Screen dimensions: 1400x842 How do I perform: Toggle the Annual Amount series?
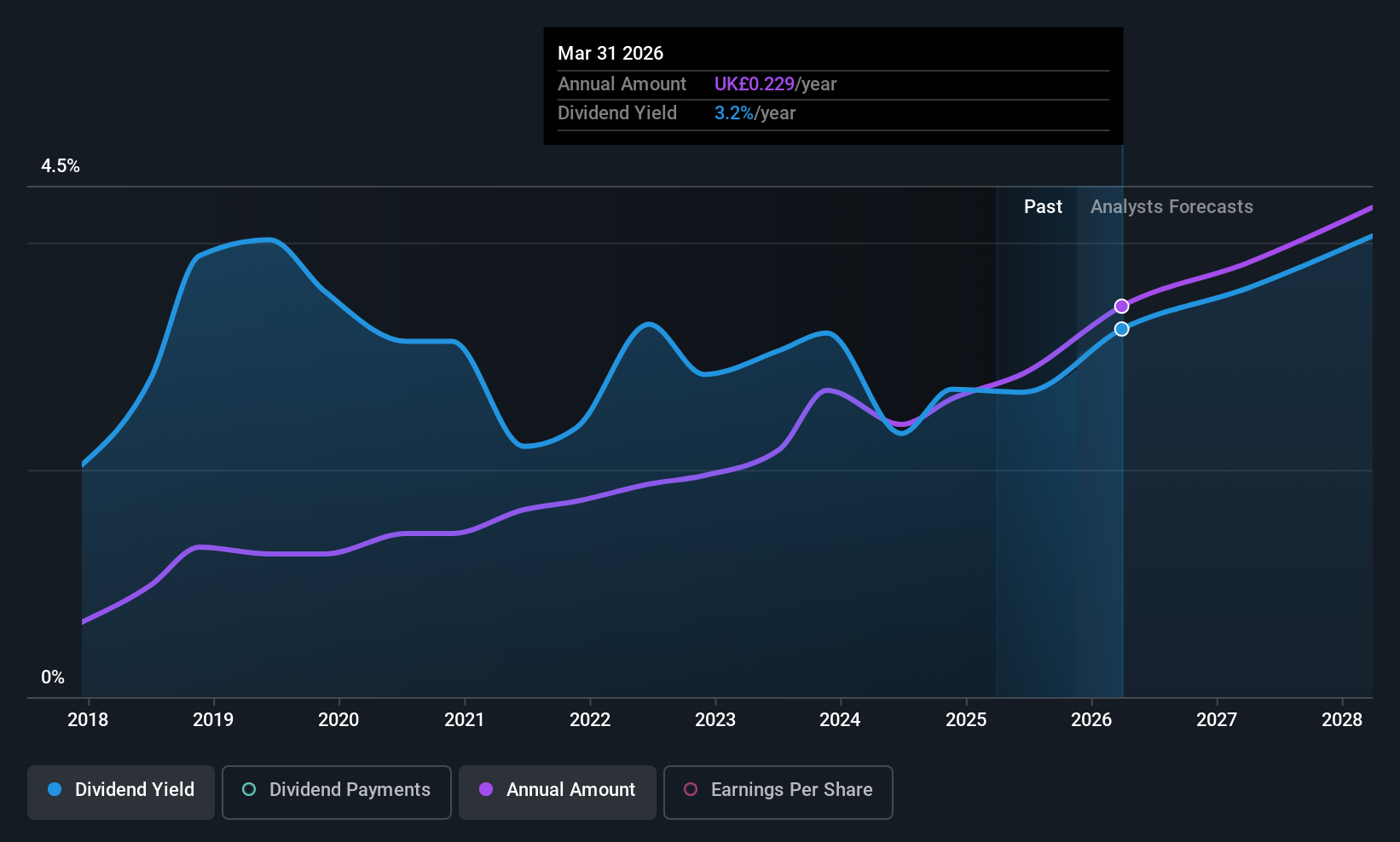pos(558,792)
